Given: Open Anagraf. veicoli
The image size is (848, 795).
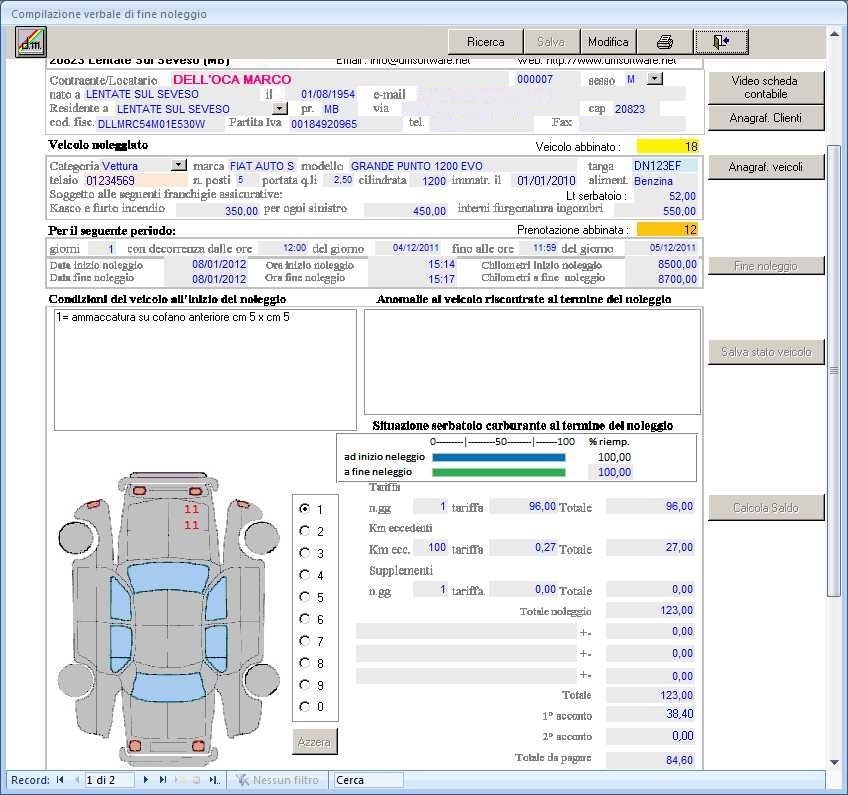Looking at the screenshot, I should [x=765, y=167].
